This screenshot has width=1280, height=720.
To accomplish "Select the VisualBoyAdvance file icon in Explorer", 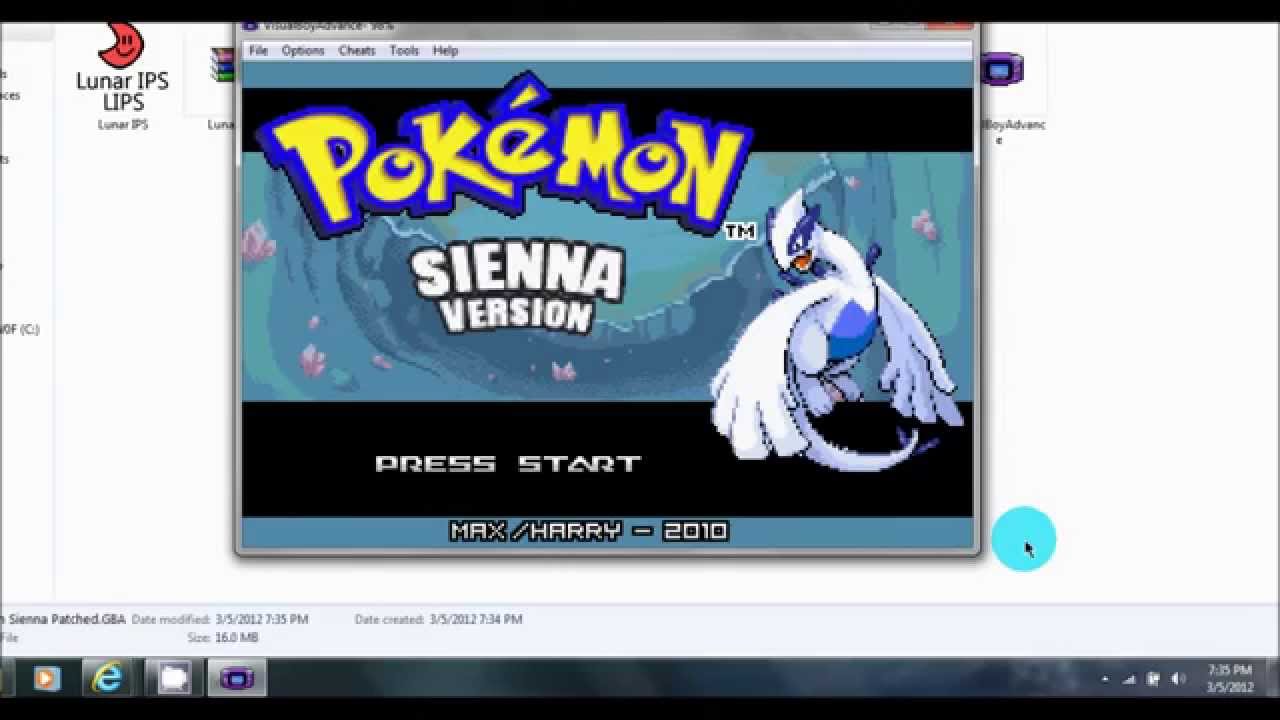I will coord(1001,69).
